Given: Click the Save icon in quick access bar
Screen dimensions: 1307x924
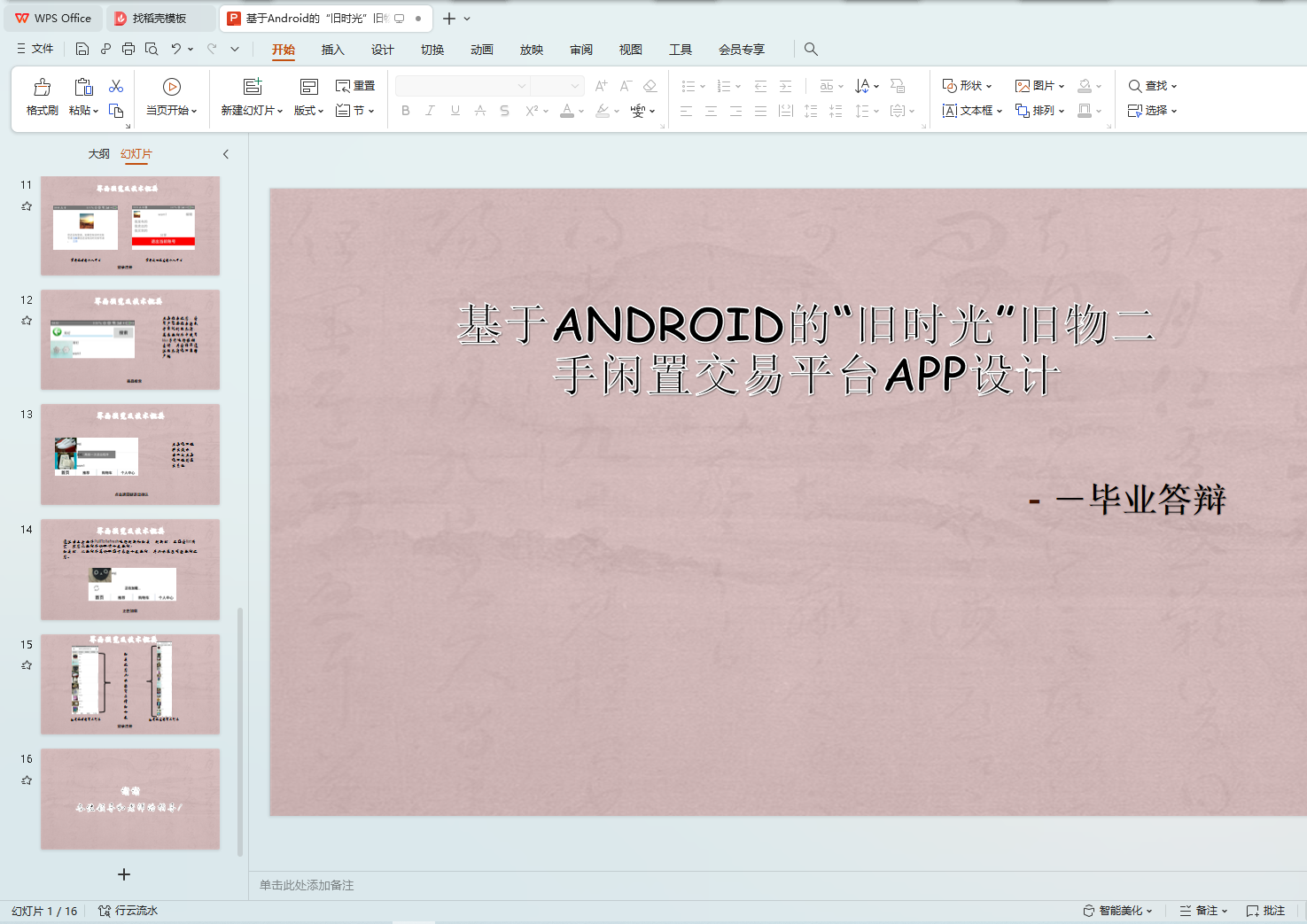Looking at the screenshot, I should click(82, 49).
